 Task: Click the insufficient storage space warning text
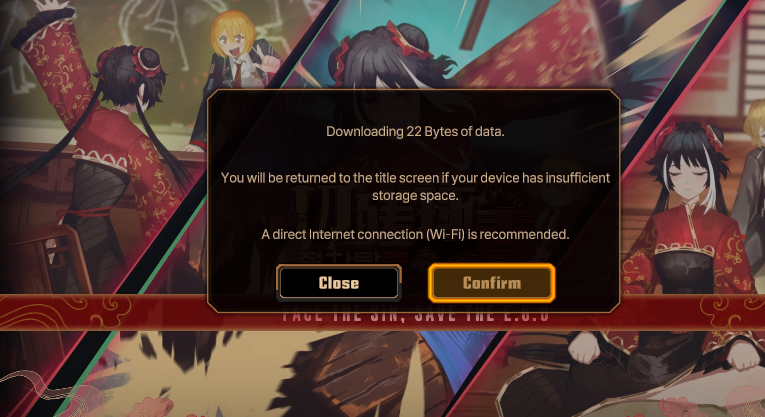pyautogui.click(x=415, y=186)
